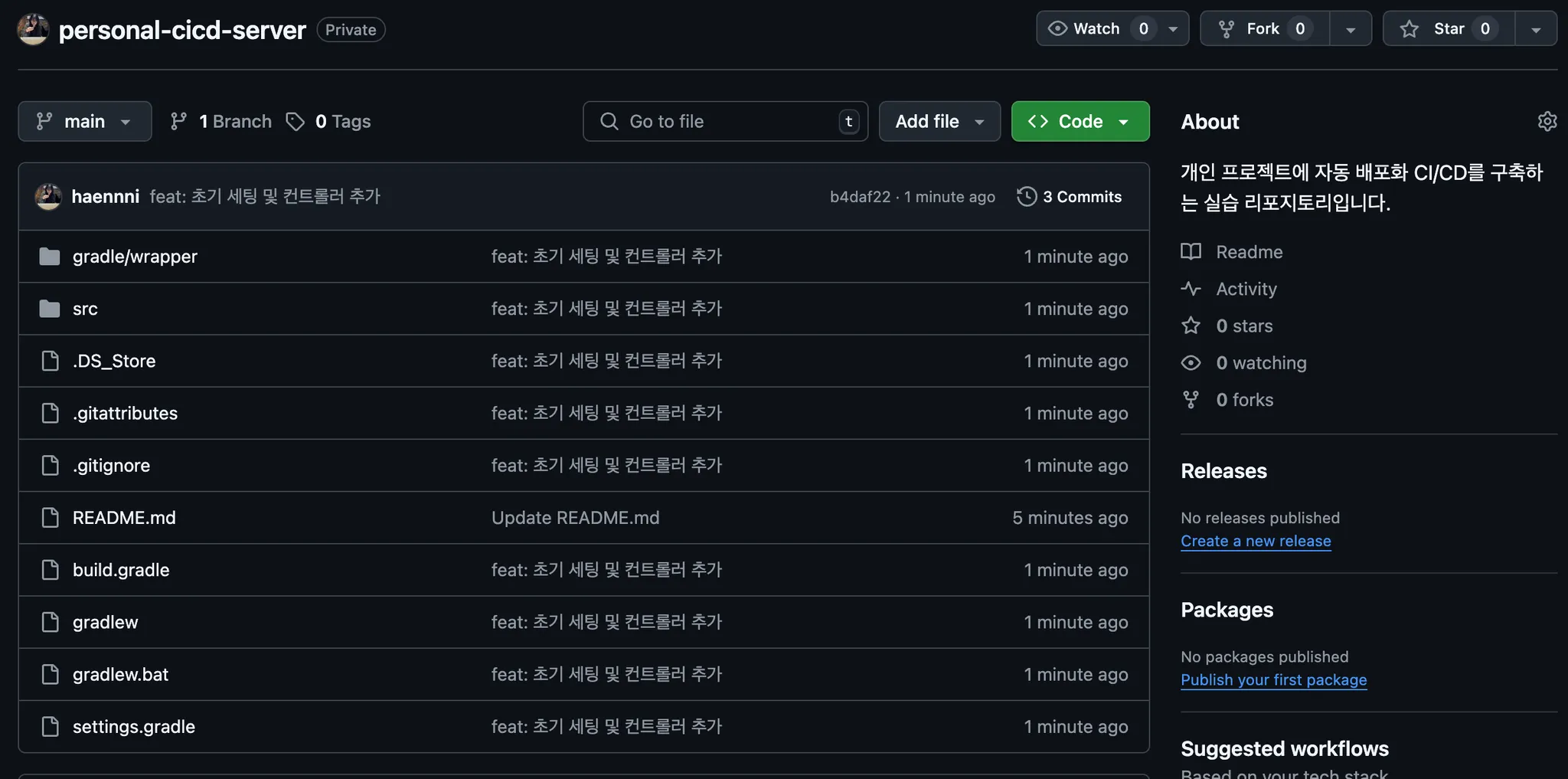
Task: Click the branch icon next to 1 Branch
Action: click(178, 121)
